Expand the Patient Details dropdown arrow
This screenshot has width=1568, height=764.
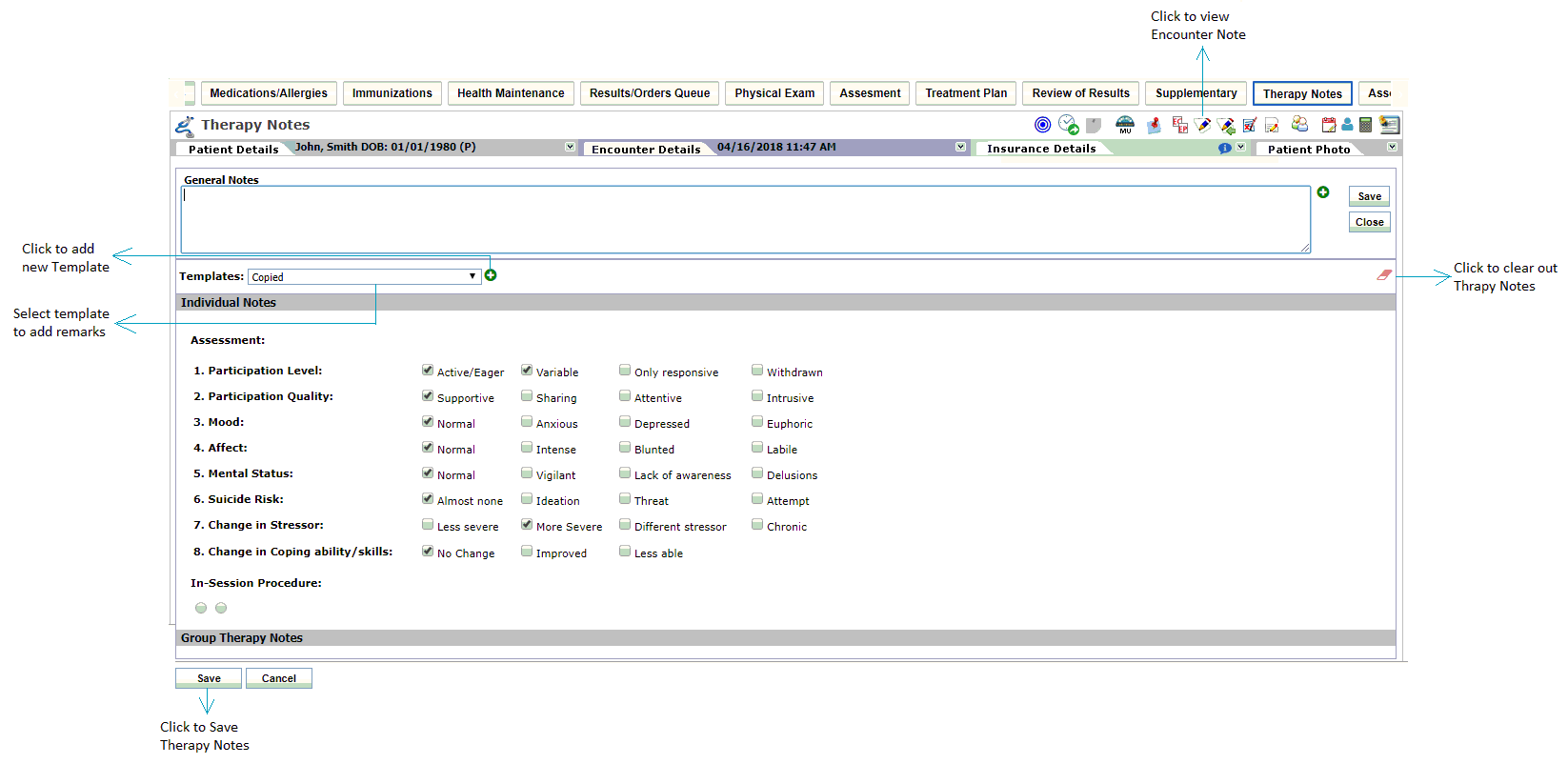[570, 148]
